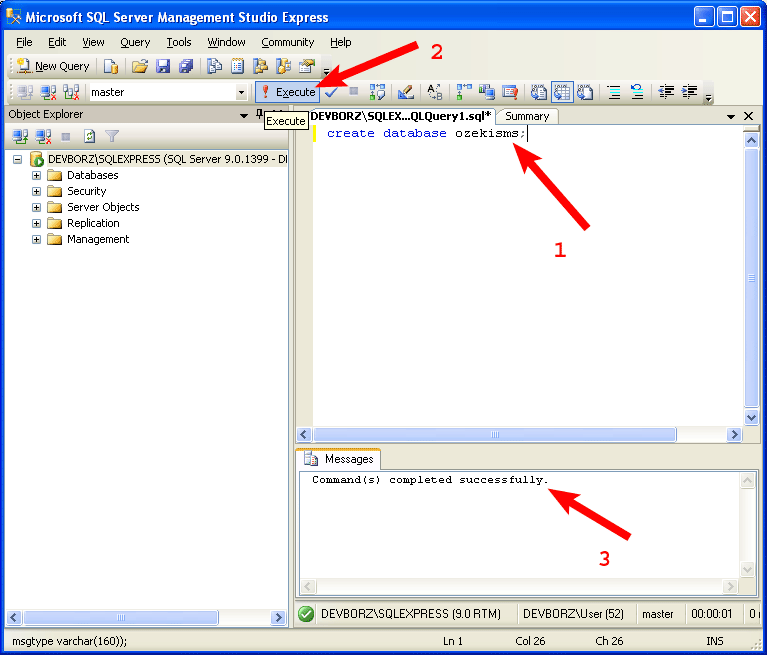Open Template Explorer toolbar icon
Image resolution: width=767 pixels, height=655 pixels.
click(284, 66)
